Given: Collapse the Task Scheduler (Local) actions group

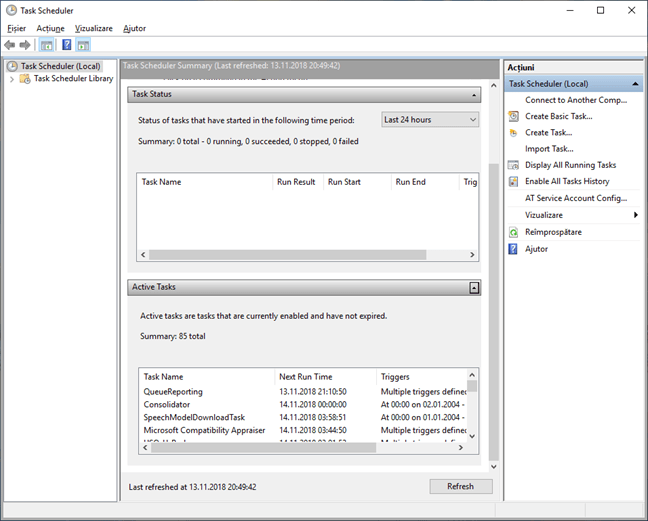Looking at the screenshot, I should pos(635,84).
